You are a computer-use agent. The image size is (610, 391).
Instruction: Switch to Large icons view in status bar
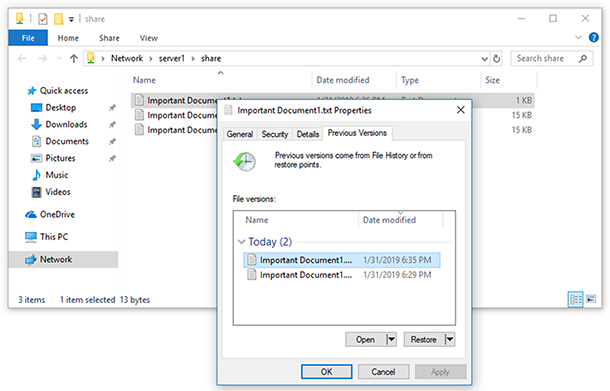tap(591, 299)
